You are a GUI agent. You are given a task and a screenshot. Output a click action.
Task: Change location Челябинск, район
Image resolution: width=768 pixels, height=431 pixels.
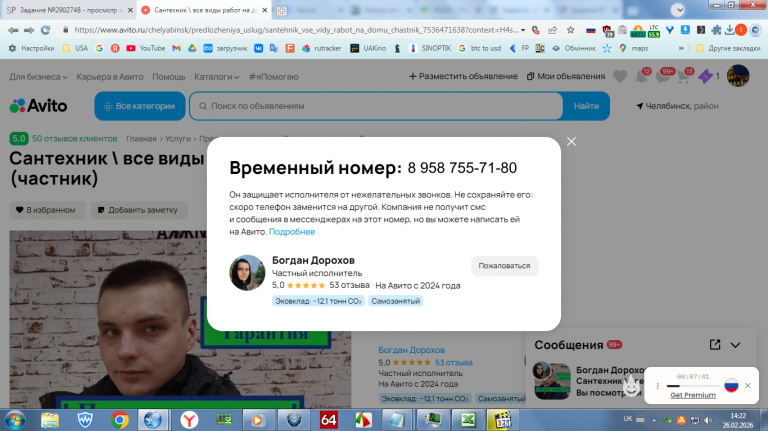[677, 106]
